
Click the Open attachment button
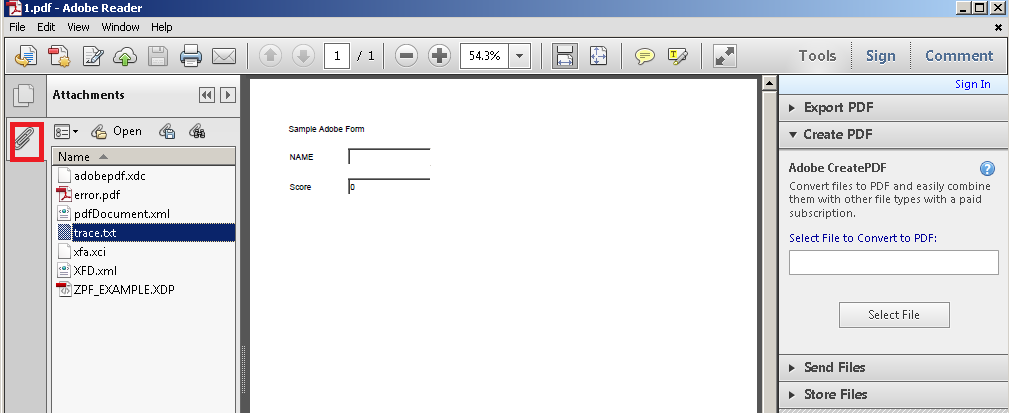tap(116, 131)
